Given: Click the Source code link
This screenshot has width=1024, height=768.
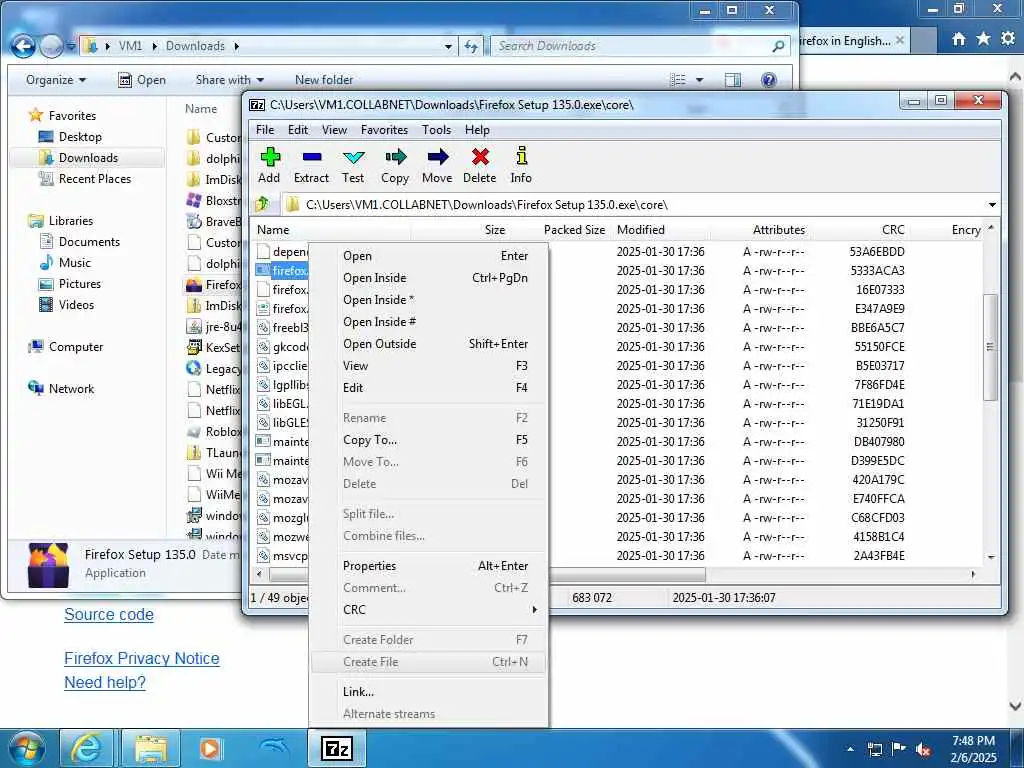Looking at the screenshot, I should 109,615.
